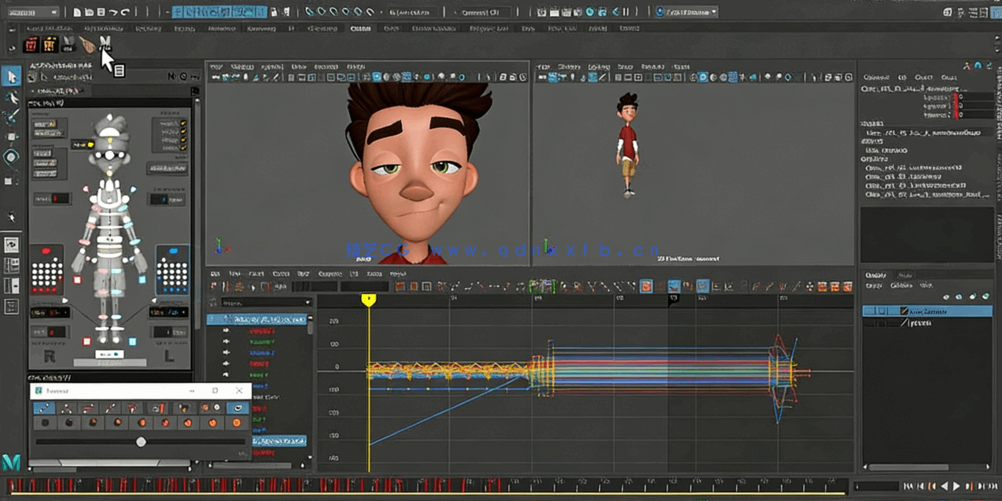Open the highlighted shelf tab
The image size is (1002, 501).
click(360, 29)
